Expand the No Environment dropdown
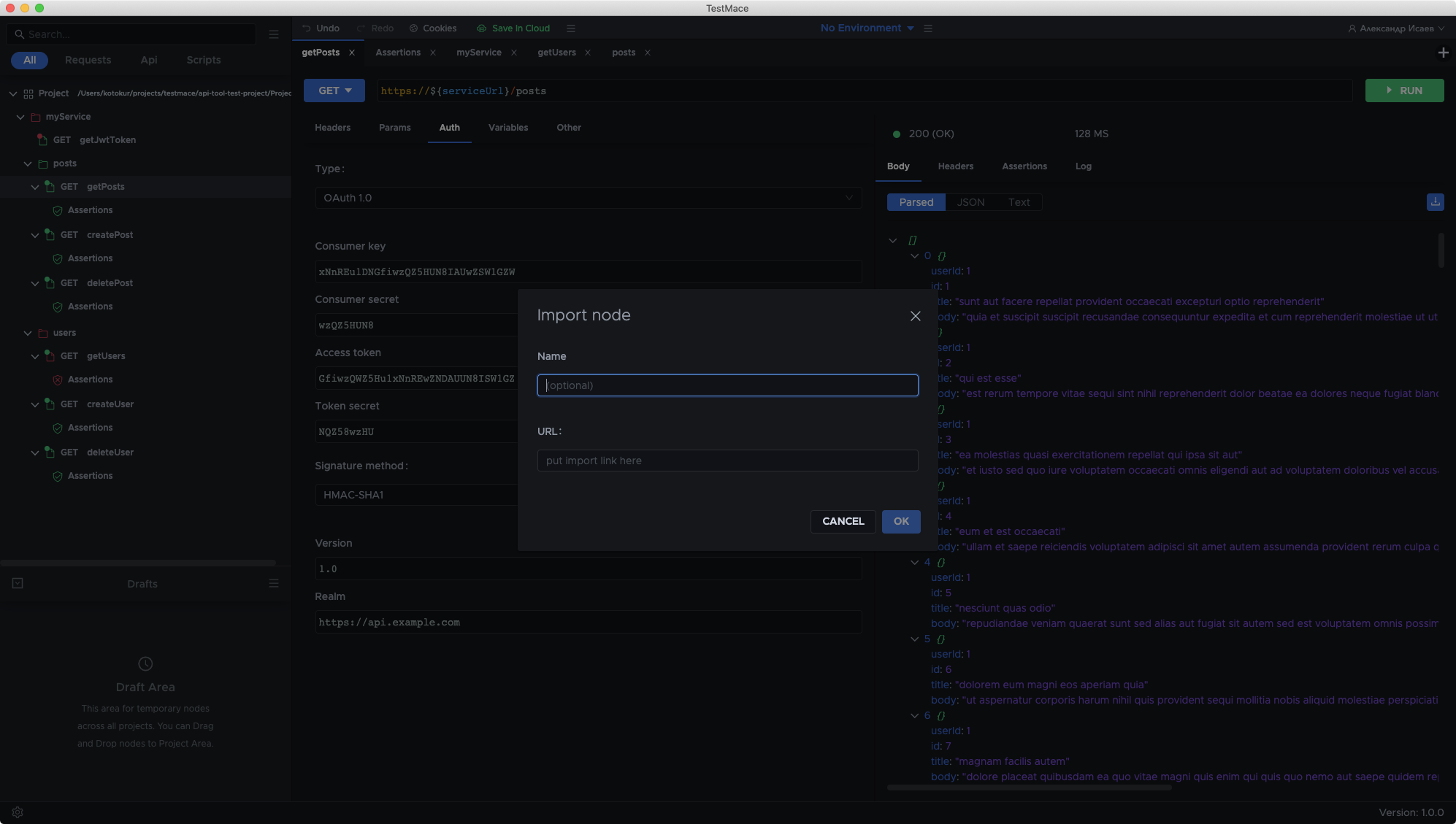Image resolution: width=1456 pixels, height=824 pixels. [x=867, y=28]
